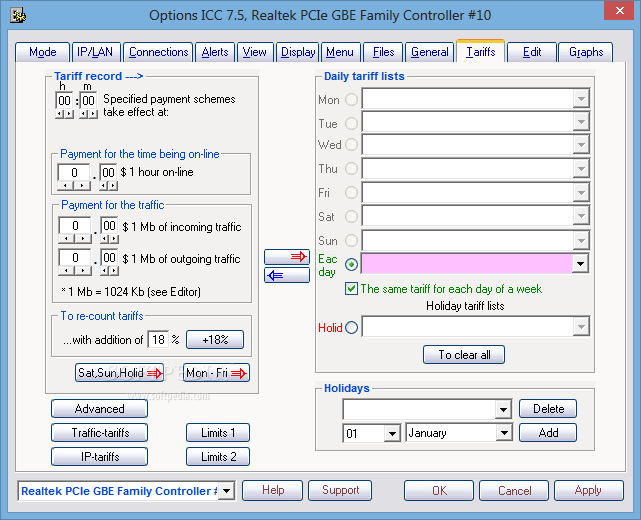Image resolution: width=641 pixels, height=520 pixels.
Task: Decrease outgoing traffic dollars stepper
Action: click(67, 271)
